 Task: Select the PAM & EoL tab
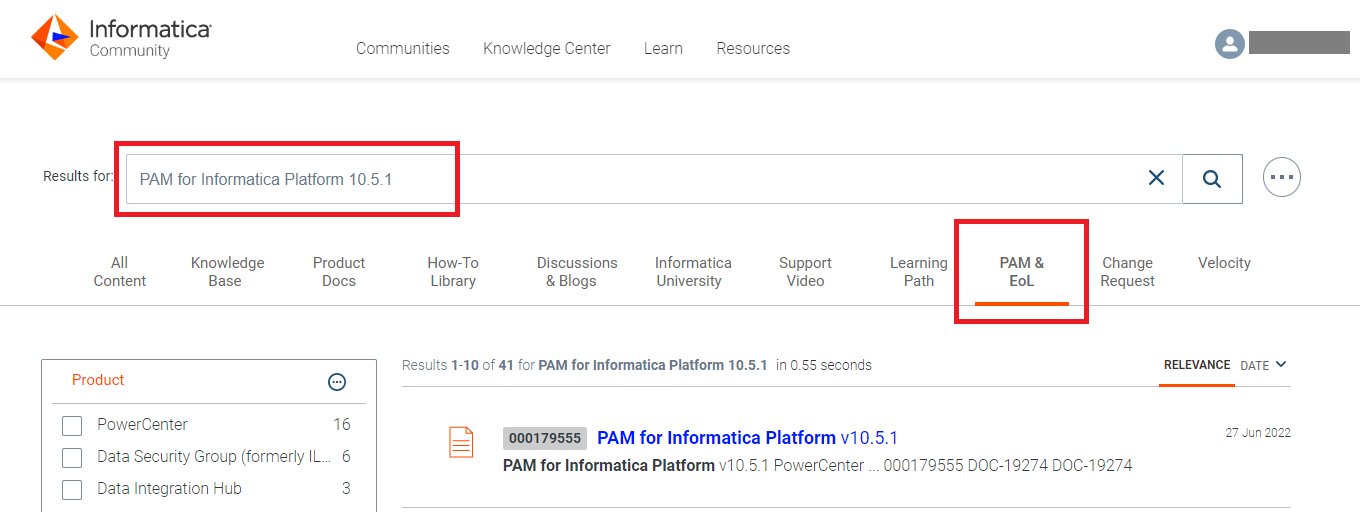point(1022,272)
